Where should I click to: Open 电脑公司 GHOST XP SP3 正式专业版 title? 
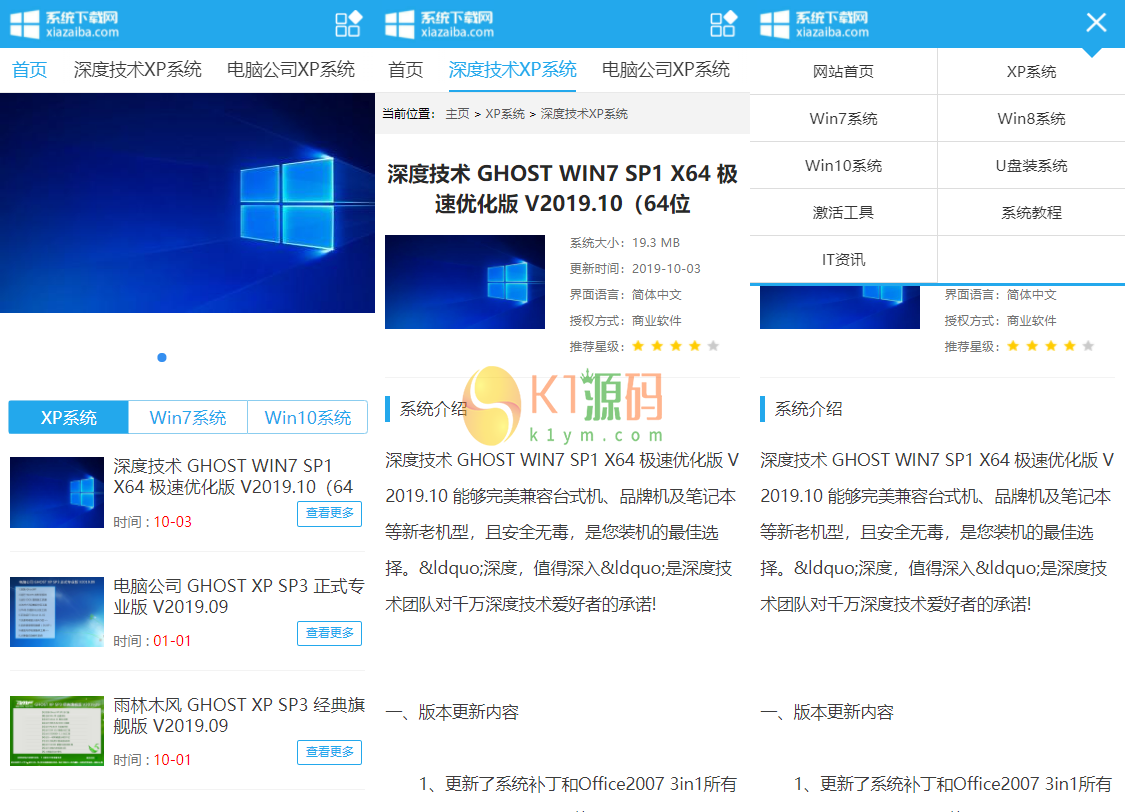click(x=239, y=596)
